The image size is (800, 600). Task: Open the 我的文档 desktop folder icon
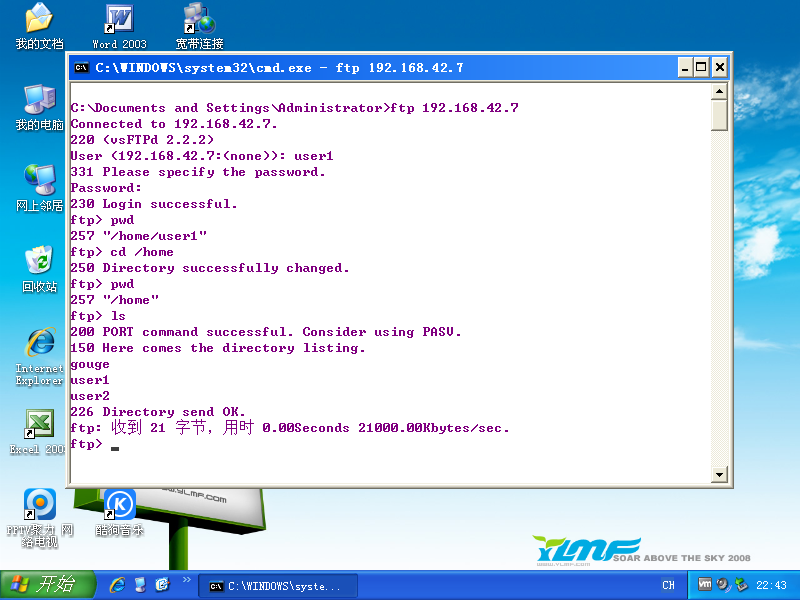39,26
